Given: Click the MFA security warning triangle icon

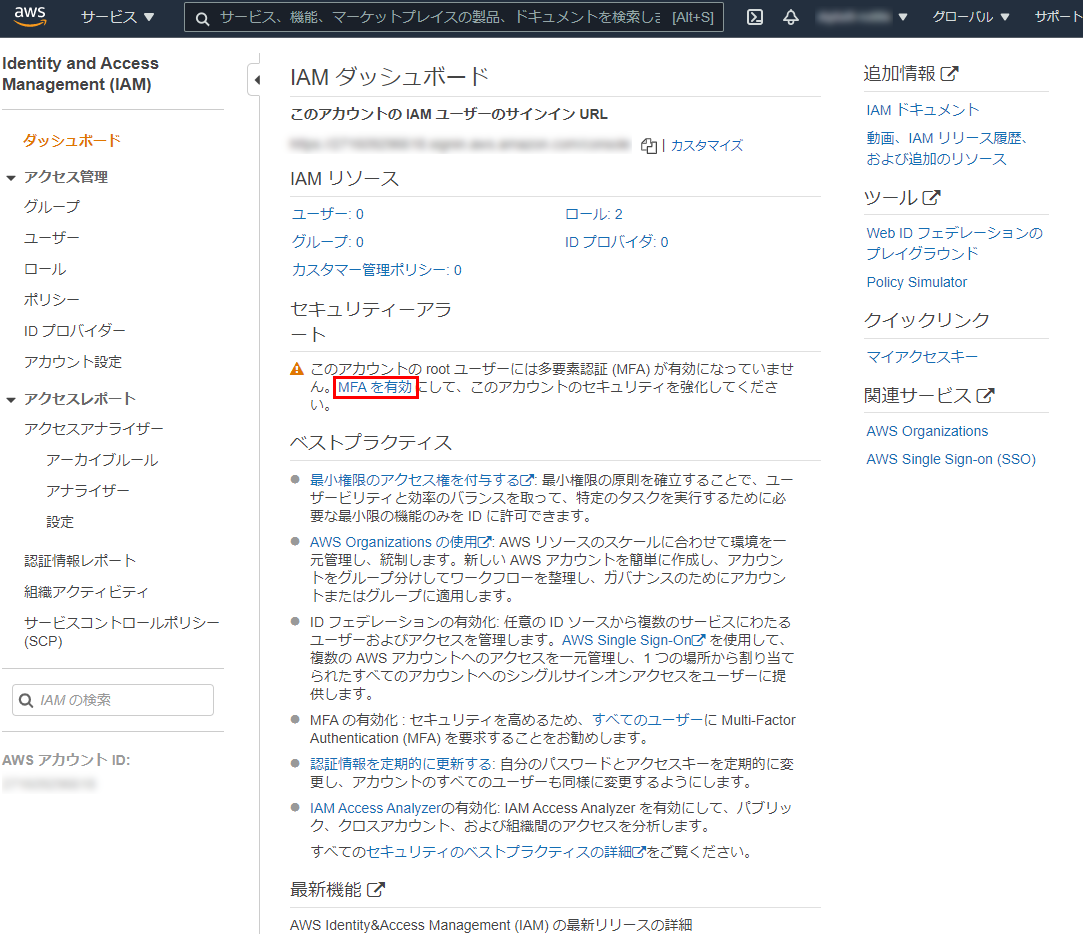Looking at the screenshot, I should pos(297,369).
